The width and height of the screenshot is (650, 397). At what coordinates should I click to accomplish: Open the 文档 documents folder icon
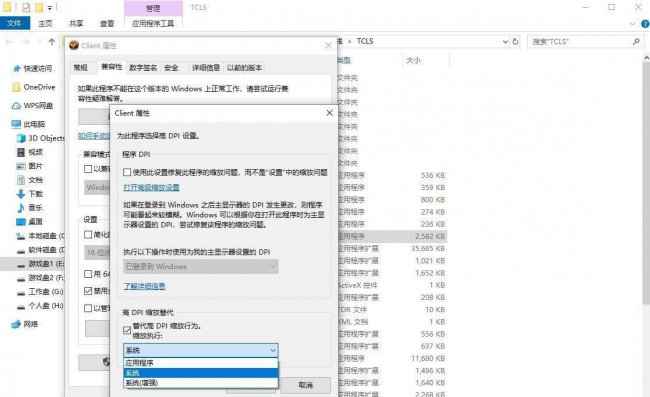pos(21,180)
